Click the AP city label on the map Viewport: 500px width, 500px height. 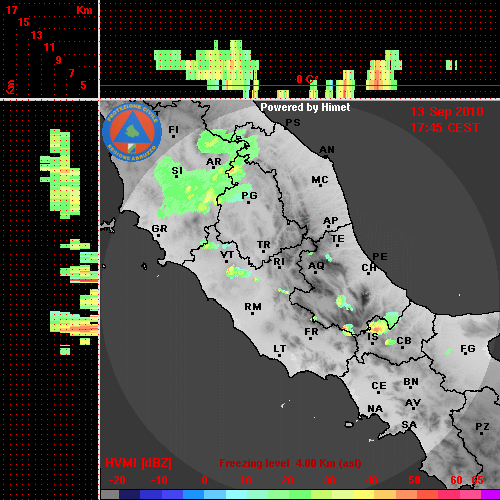pyautogui.click(x=330, y=221)
